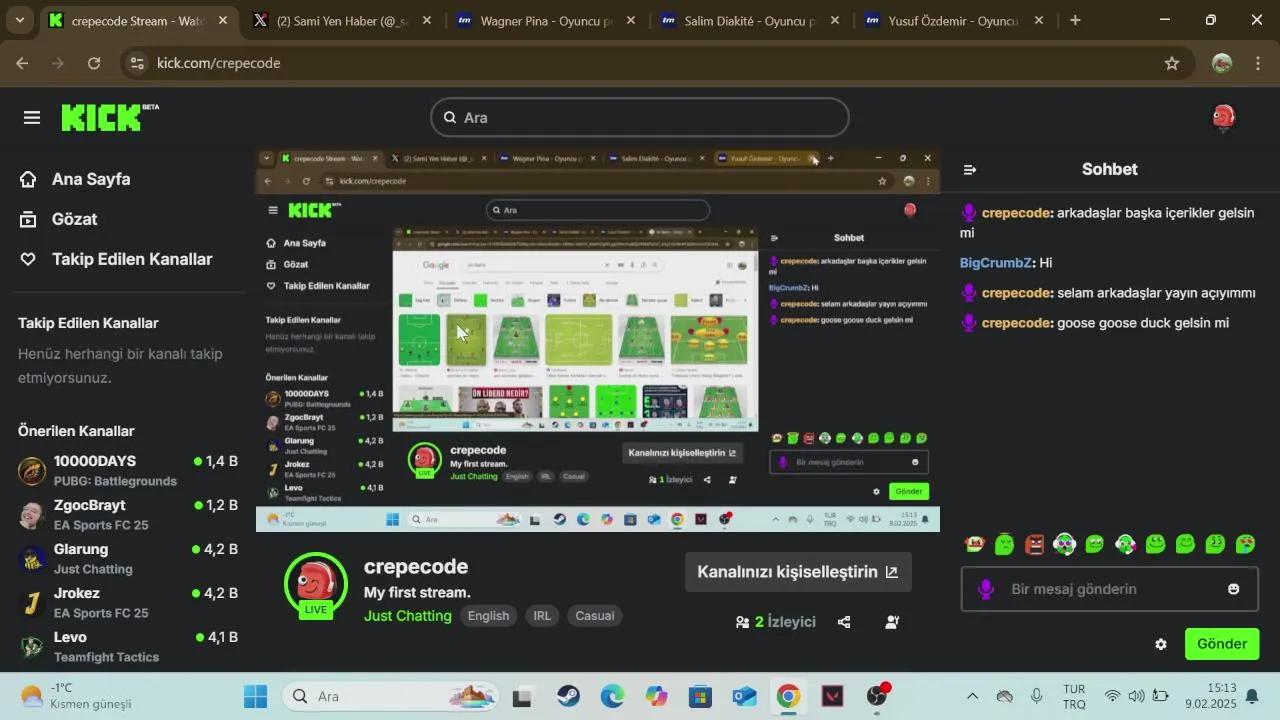This screenshot has width=1280, height=720.
Task: Bookmark this page with the star
Action: click(1172, 63)
